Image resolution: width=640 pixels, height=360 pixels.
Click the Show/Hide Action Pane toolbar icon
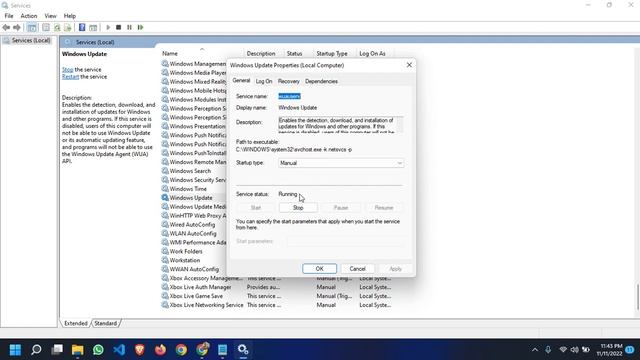[x=93, y=27]
